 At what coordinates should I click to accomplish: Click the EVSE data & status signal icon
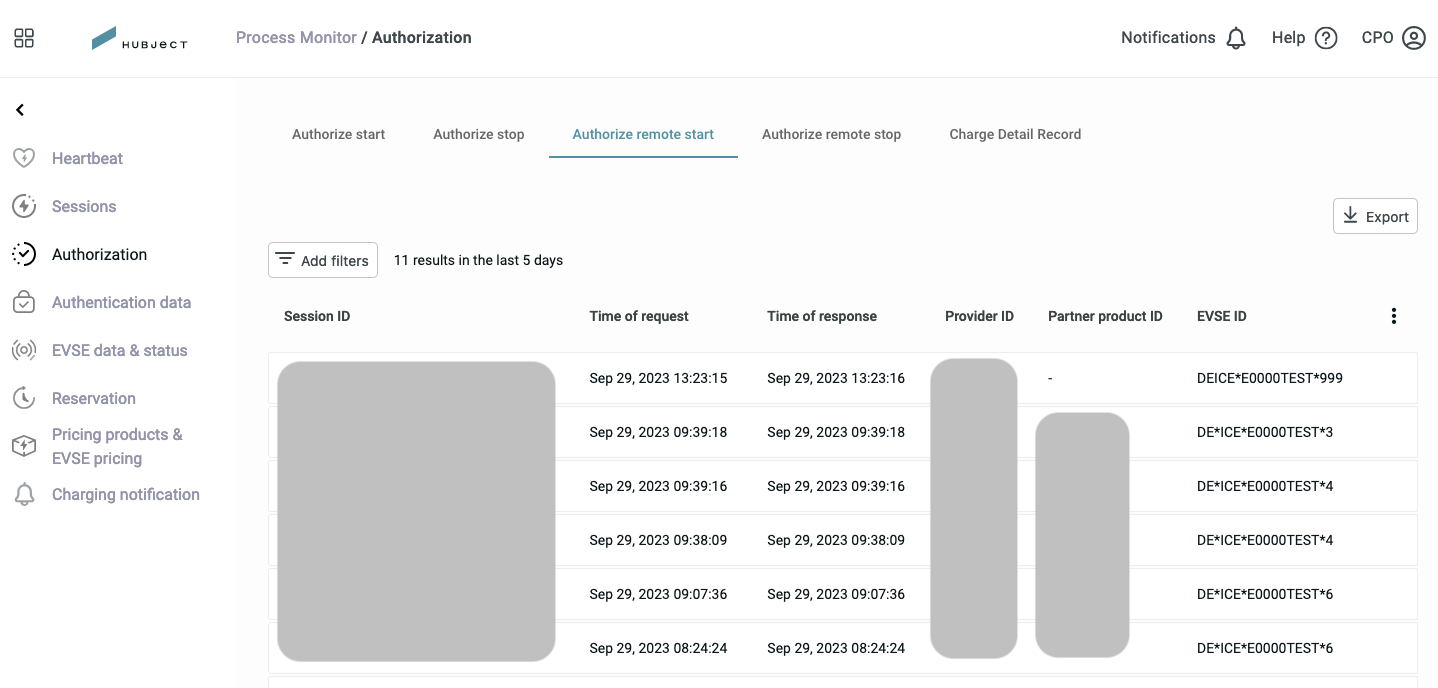[24, 350]
